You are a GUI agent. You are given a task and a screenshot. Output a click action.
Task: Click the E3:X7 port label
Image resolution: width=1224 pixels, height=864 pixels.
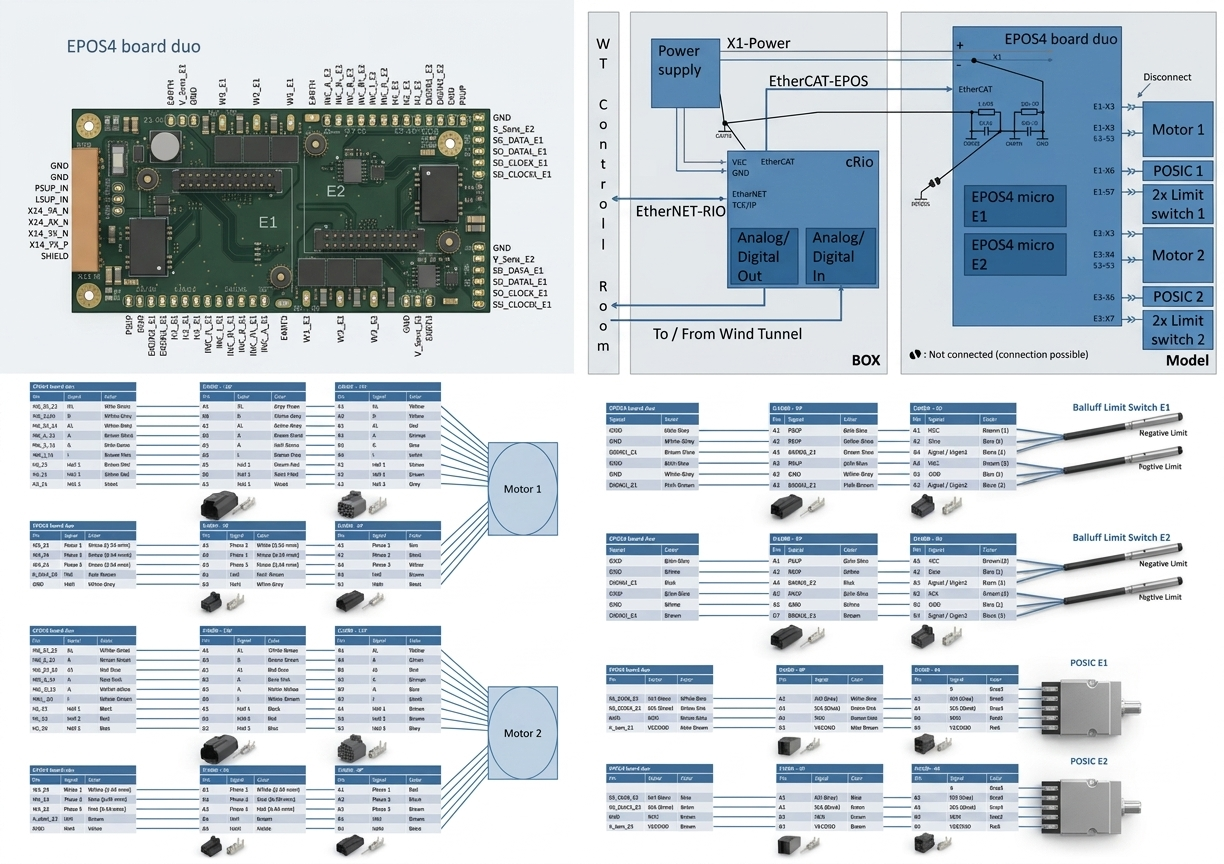coord(1104,318)
